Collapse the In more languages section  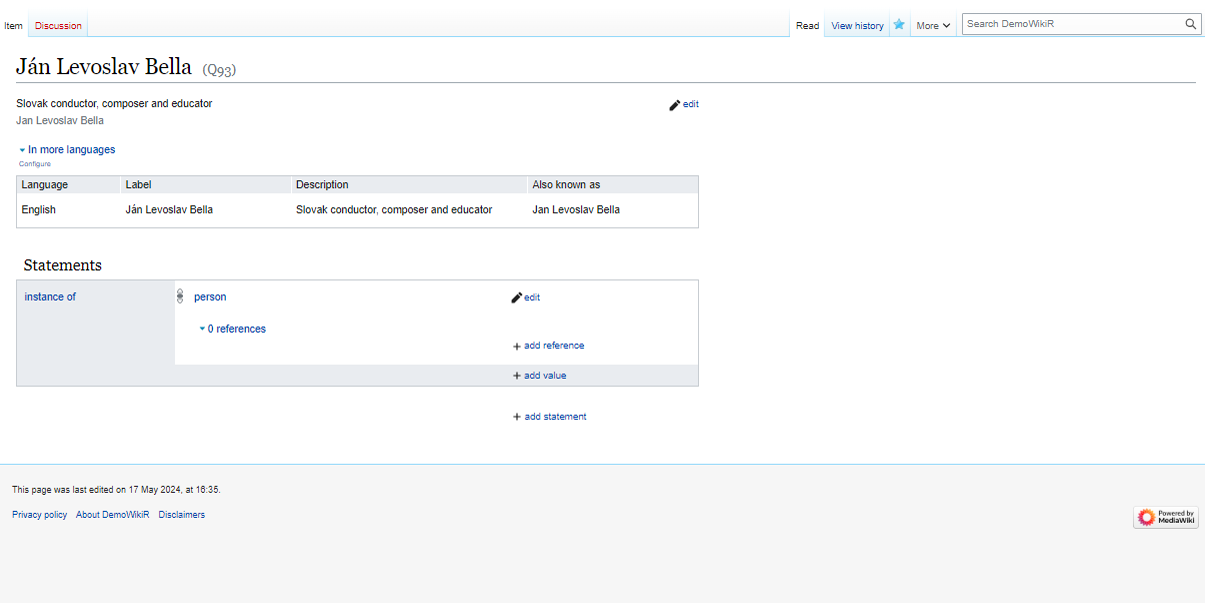tap(67, 150)
